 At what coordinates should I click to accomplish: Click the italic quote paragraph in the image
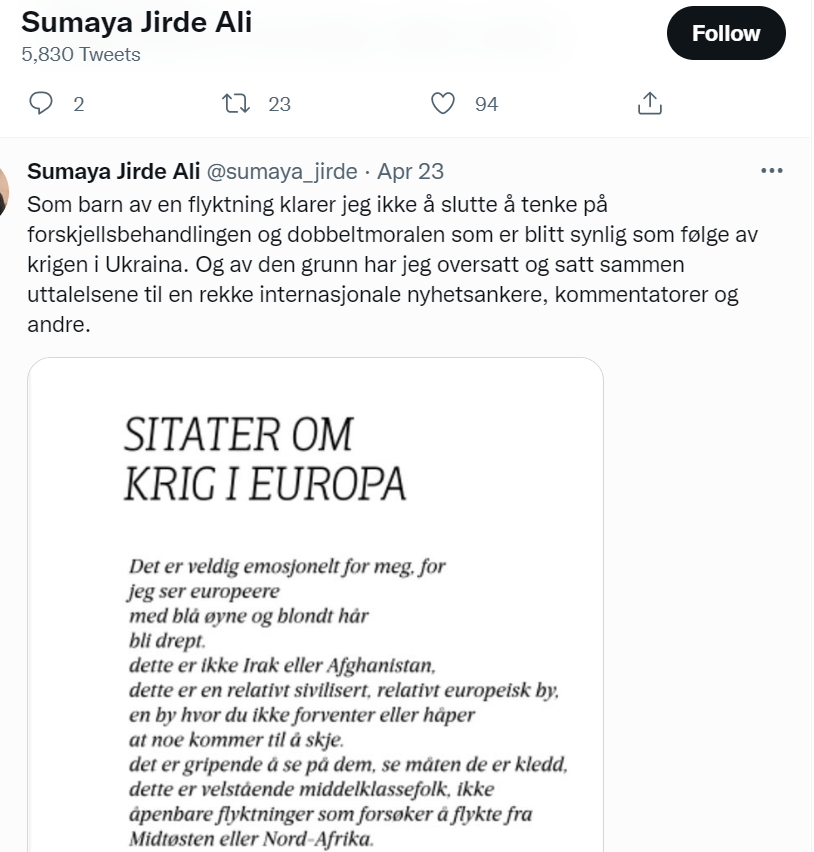tap(340, 700)
